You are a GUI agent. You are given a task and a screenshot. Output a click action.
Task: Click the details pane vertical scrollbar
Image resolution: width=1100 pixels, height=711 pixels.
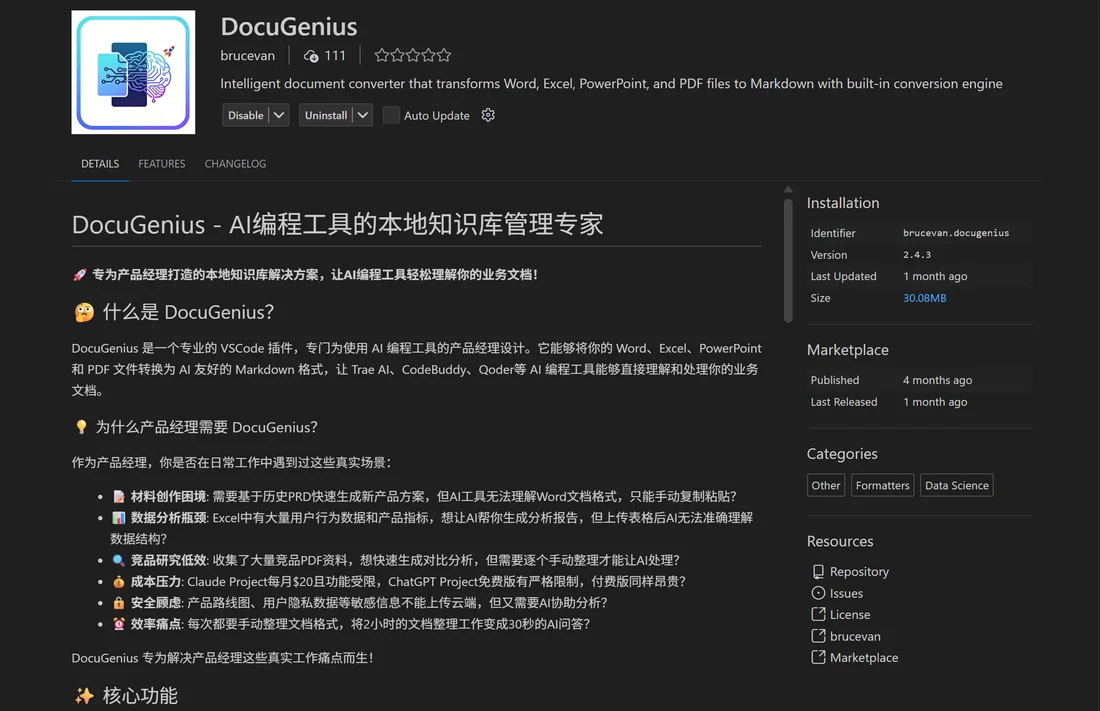[x=788, y=260]
